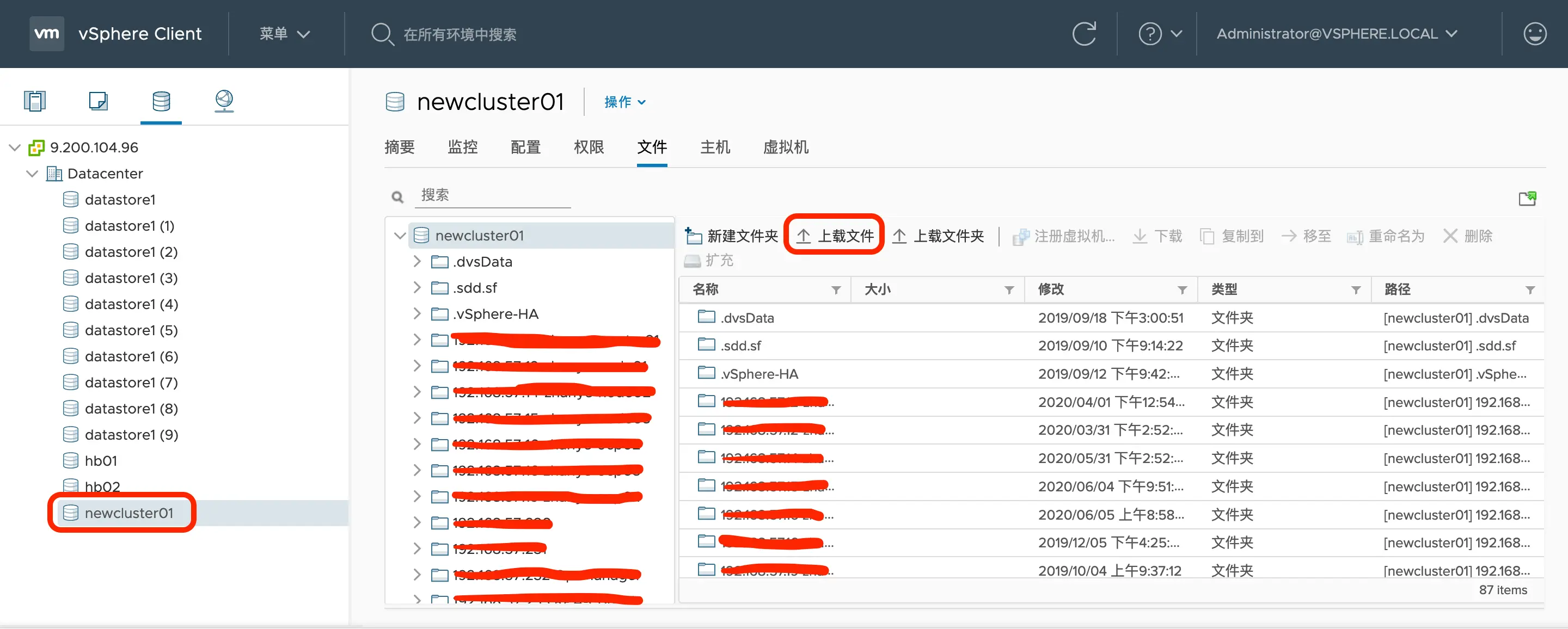1568x629 pixels.
Task: Open the 菜单 menu dropdown
Action: point(284,34)
